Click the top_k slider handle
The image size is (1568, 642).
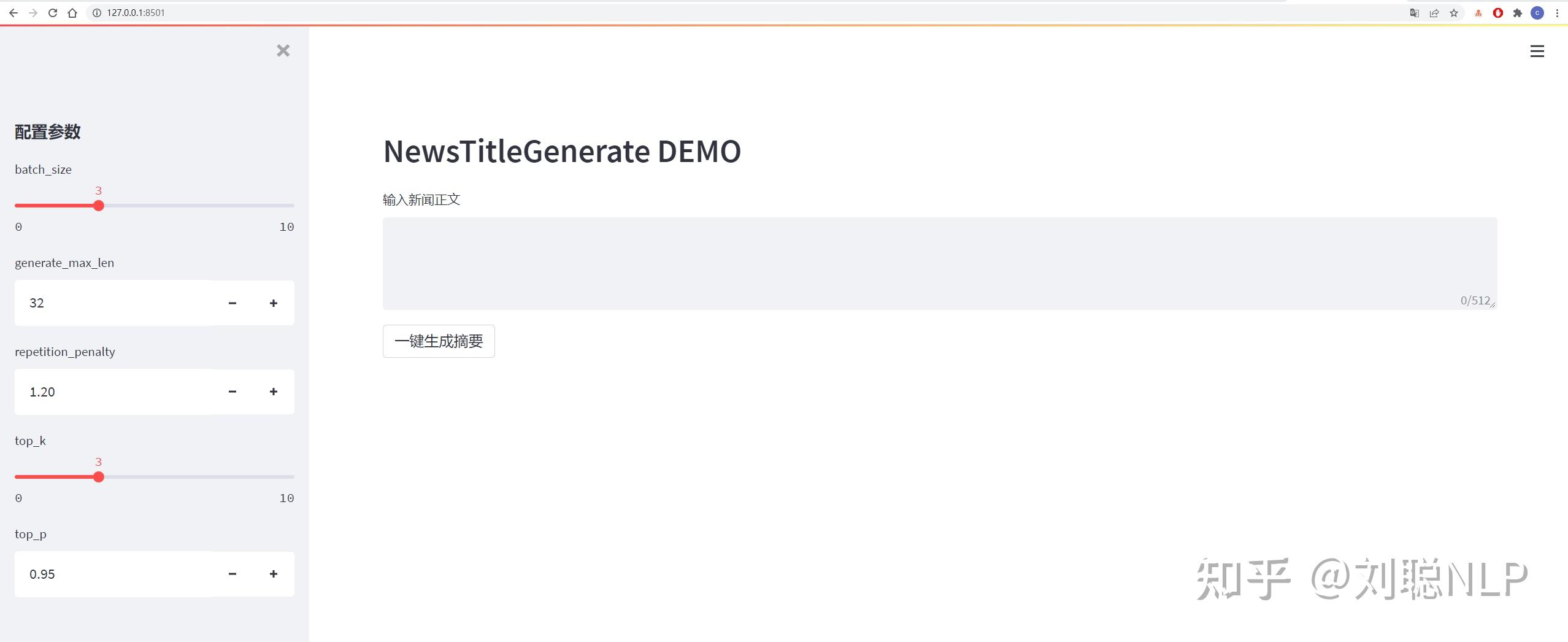point(99,477)
